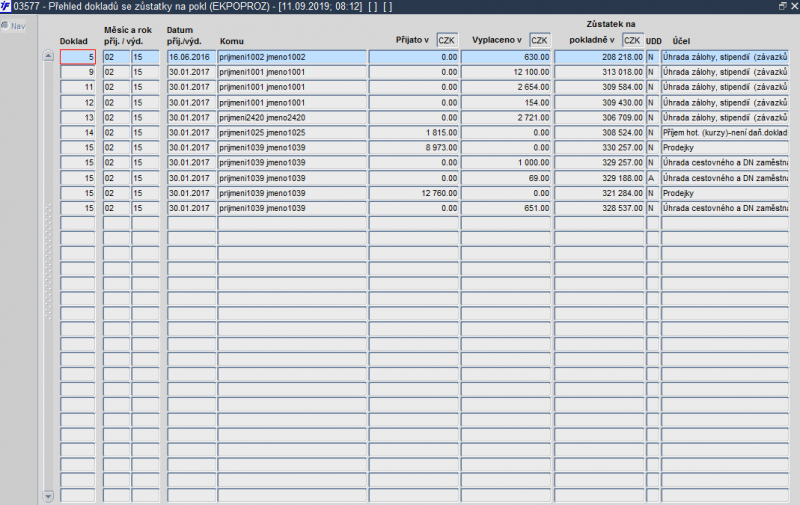The height and width of the screenshot is (505, 800).
Task: Click the CZK box next to Vyplaceno v
Action: pos(540,40)
